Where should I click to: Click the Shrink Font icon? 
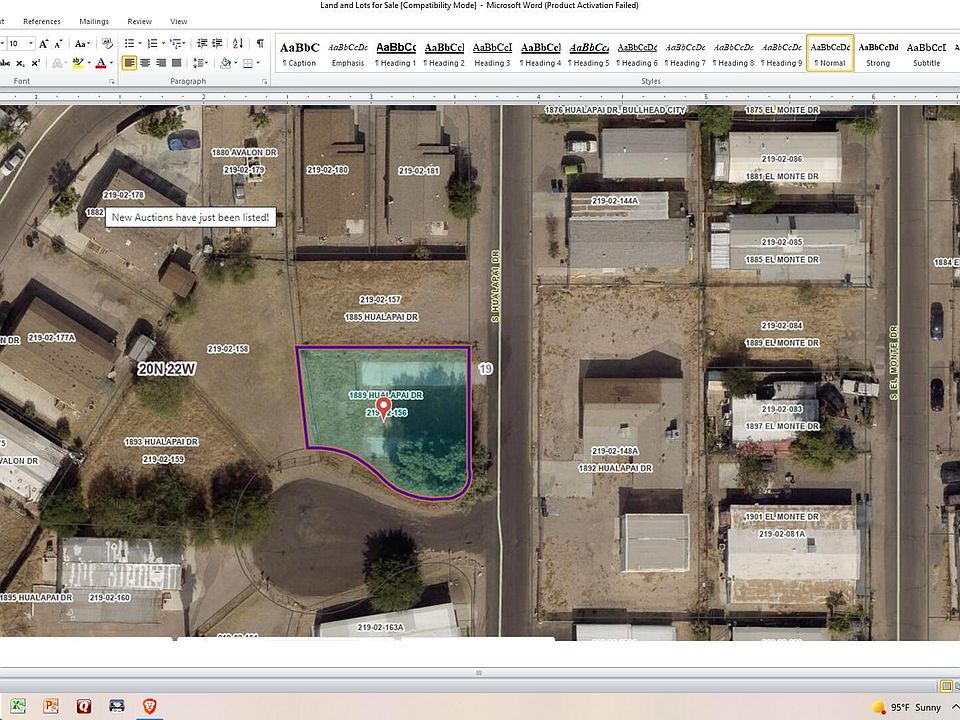click(x=58, y=43)
